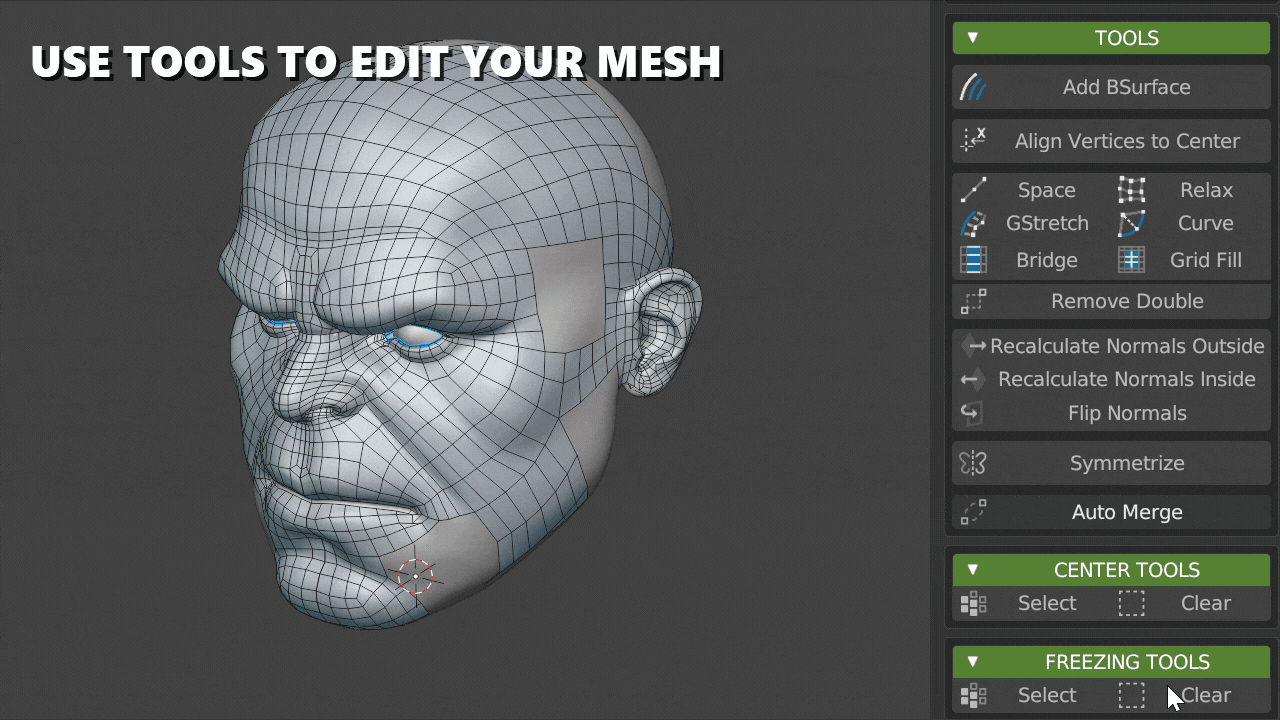1280x720 pixels.
Task: Select the Space tool icon
Action: pyautogui.click(x=973, y=190)
